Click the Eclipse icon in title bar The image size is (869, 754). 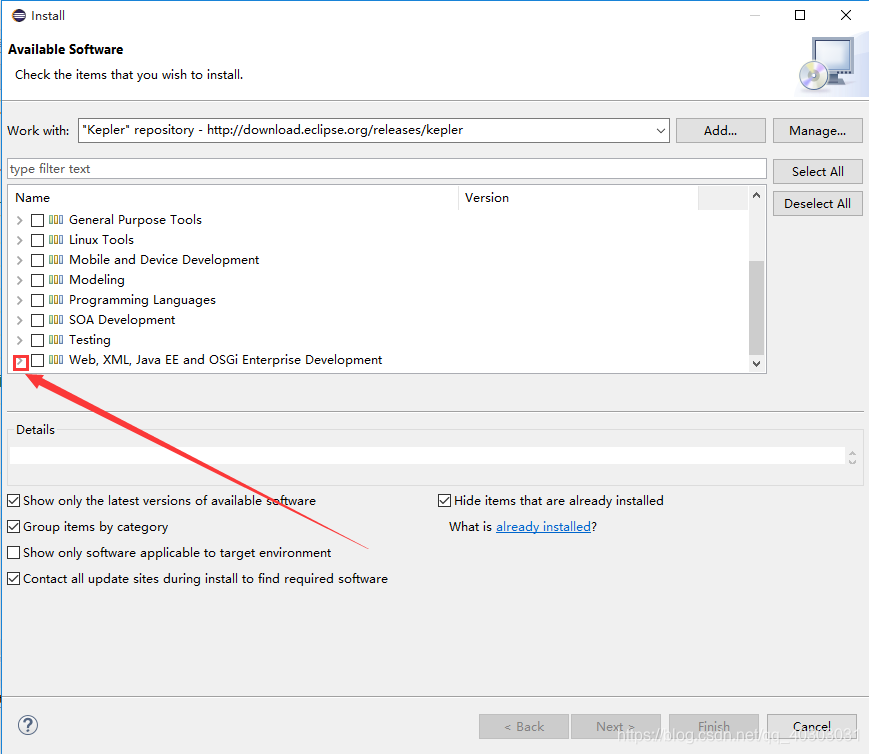(x=19, y=16)
